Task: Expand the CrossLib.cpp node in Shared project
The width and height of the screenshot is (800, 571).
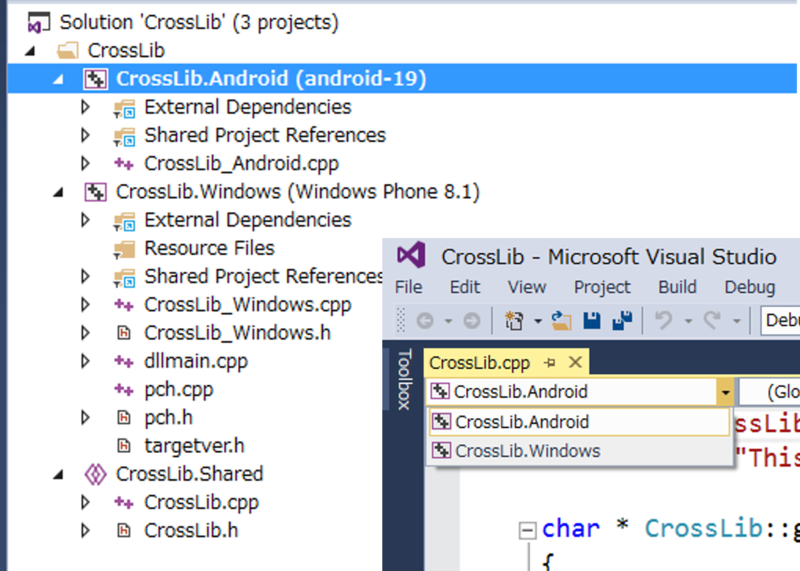Action: click(85, 502)
